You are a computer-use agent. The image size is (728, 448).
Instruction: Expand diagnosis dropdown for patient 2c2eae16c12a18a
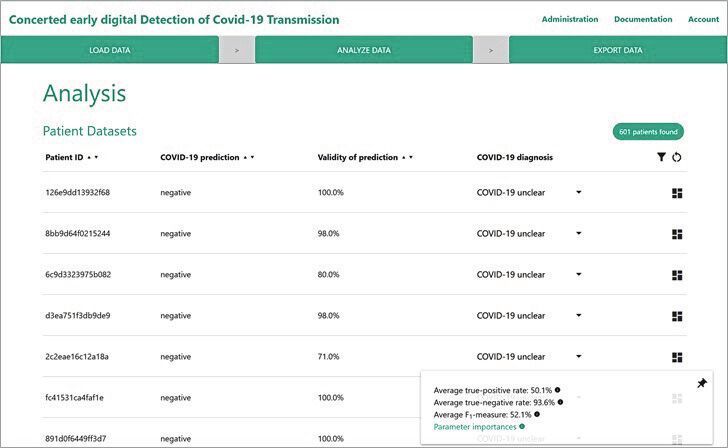coord(578,356)
